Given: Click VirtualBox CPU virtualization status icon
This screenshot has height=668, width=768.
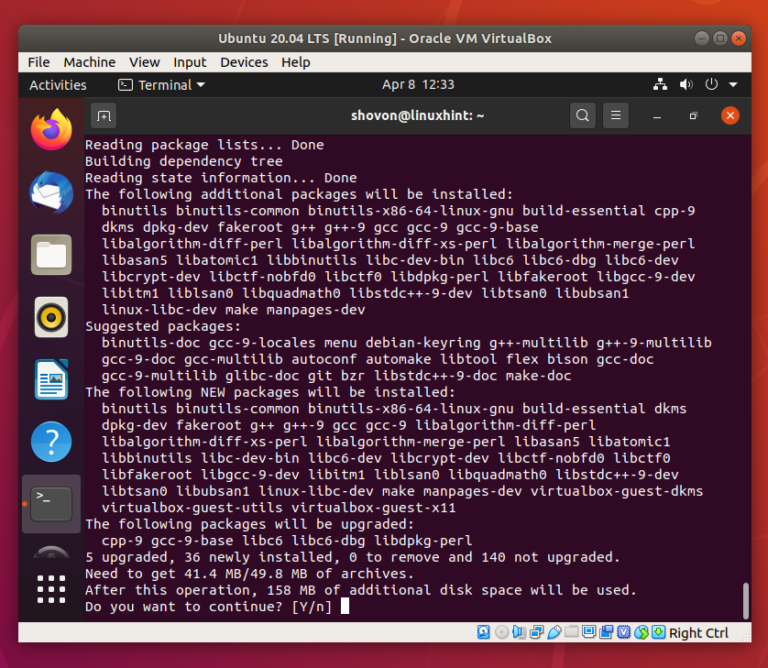Looking at the screenshot, I should pos(624,632).
